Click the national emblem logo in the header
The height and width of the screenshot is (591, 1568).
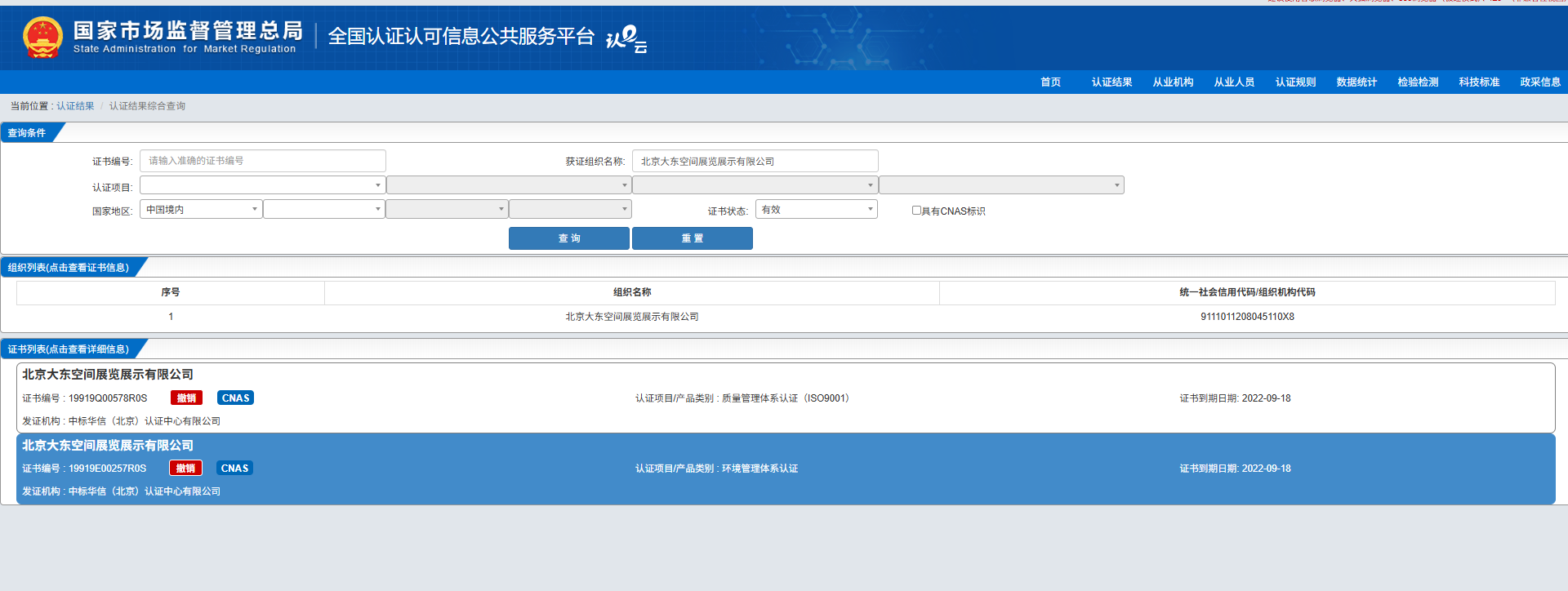tap(43, 38)
